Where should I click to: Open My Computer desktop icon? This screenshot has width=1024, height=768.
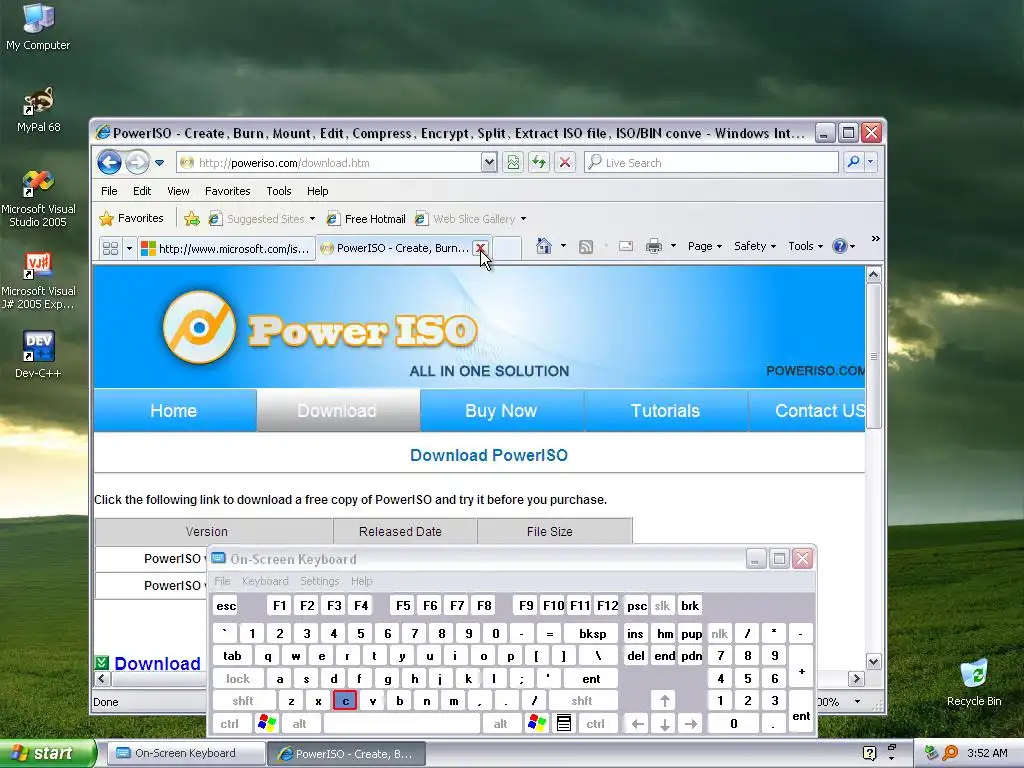point(38,26)
